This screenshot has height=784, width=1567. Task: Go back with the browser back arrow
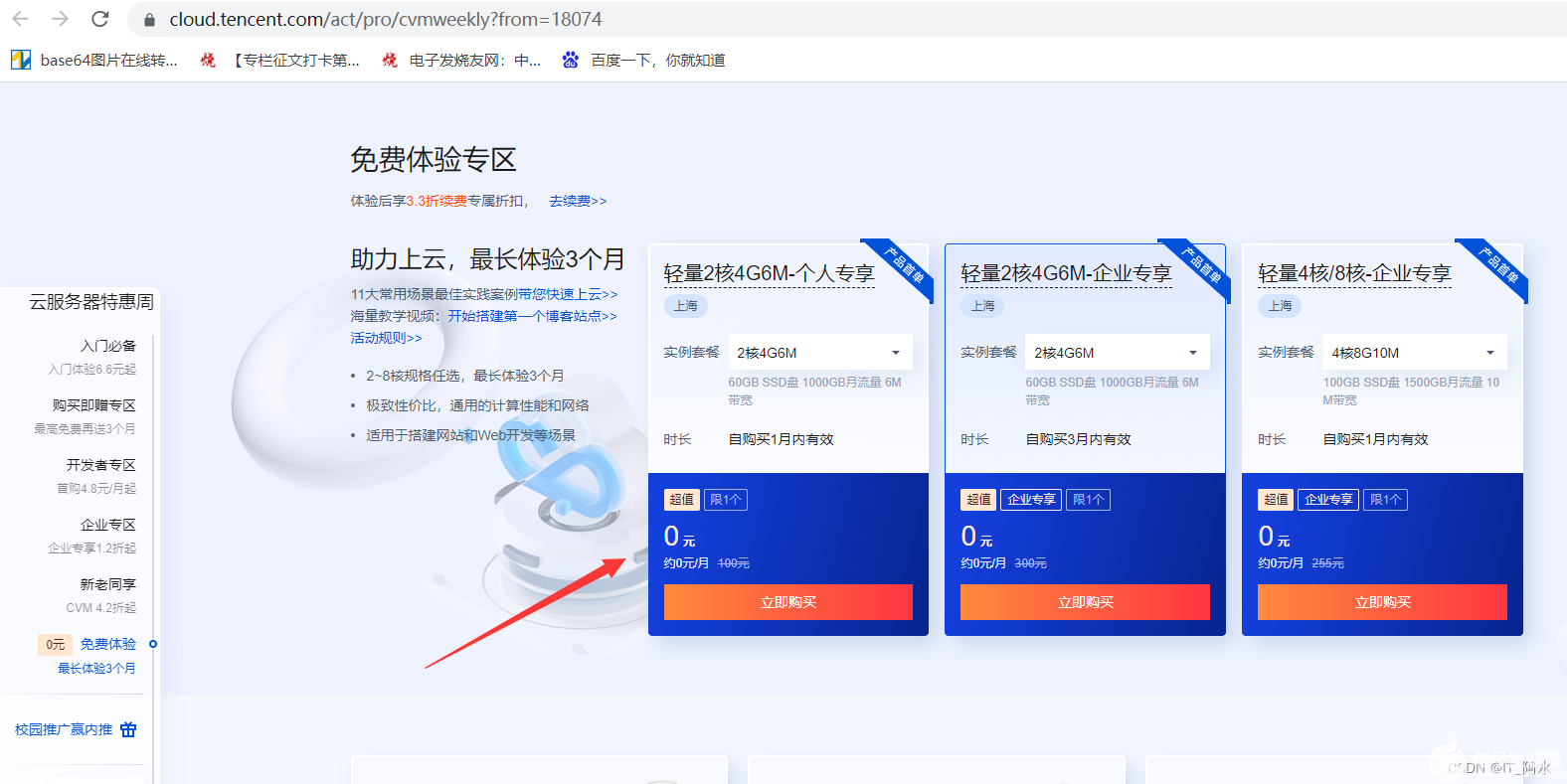point(21,19)
